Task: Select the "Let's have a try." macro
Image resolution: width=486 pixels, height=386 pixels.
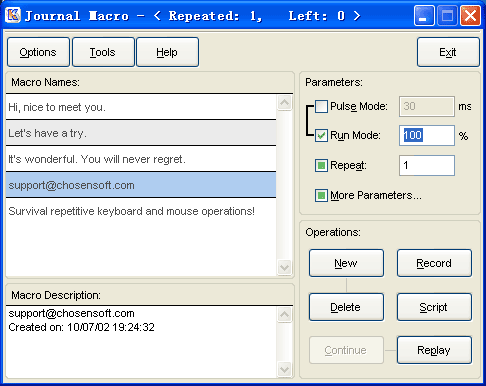Action: (141, 133)
